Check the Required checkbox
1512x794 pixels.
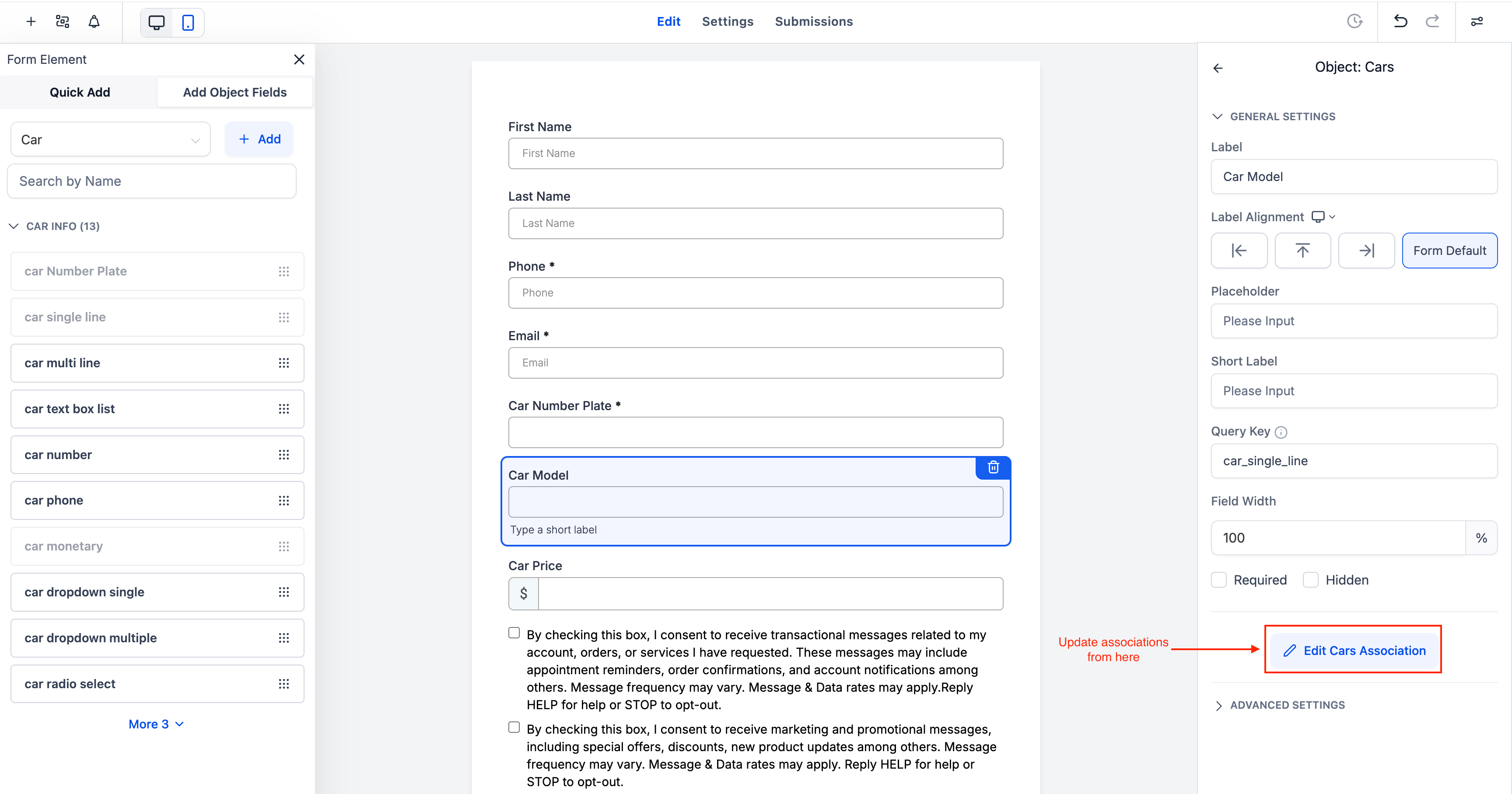click(1219, 579)
